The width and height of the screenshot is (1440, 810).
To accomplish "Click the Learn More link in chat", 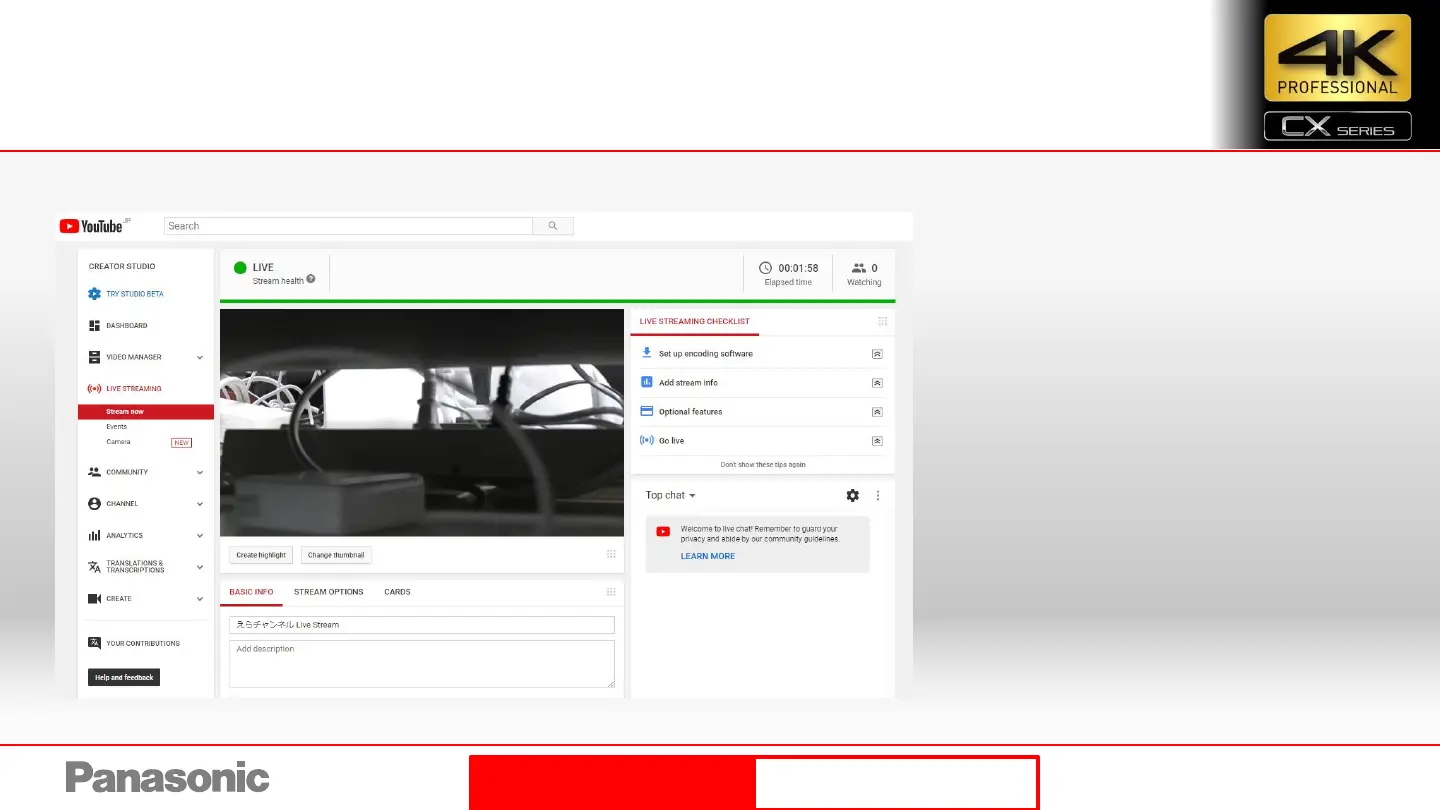I will click(707, 556).
